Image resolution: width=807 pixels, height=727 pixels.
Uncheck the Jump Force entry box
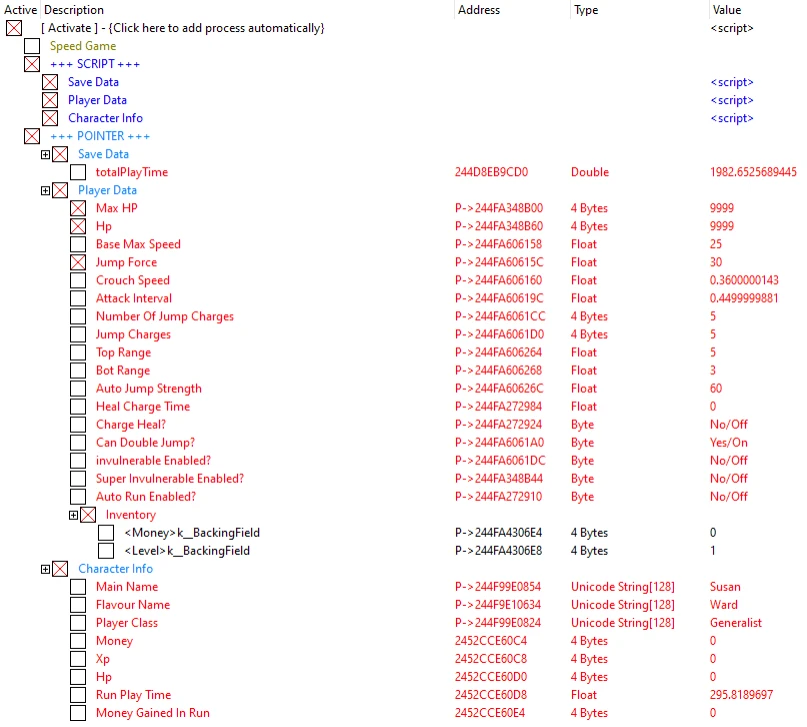[78, 262]
